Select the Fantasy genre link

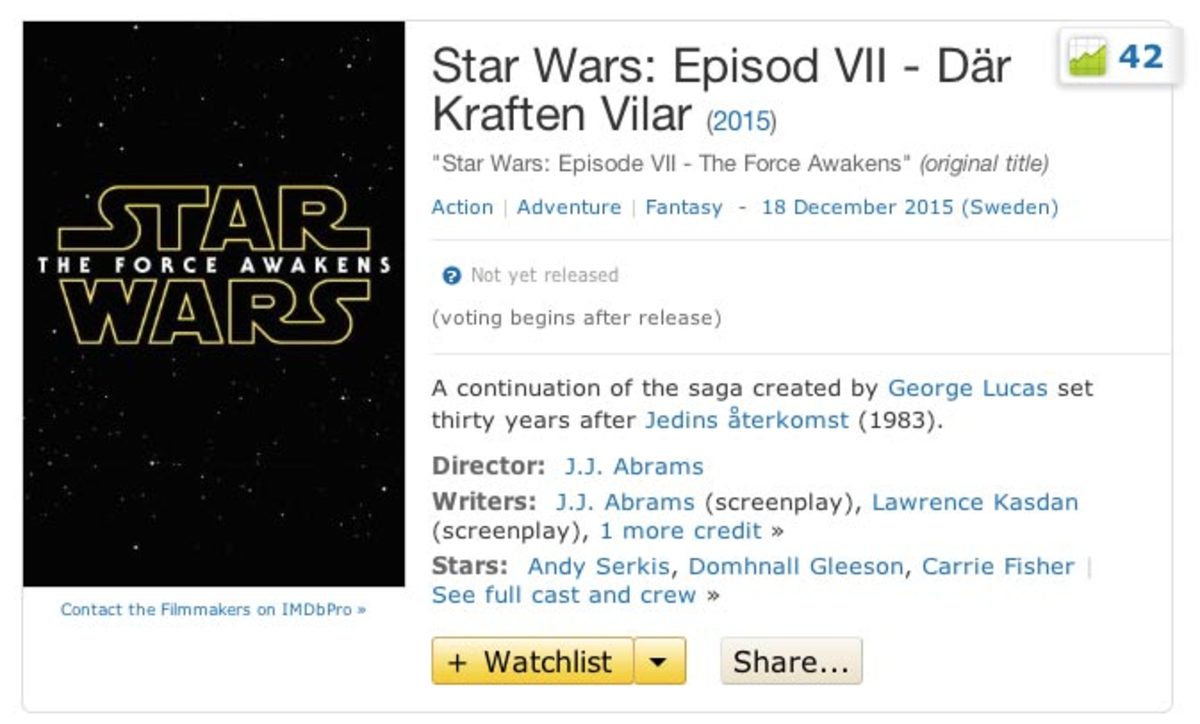coord(684,208)
